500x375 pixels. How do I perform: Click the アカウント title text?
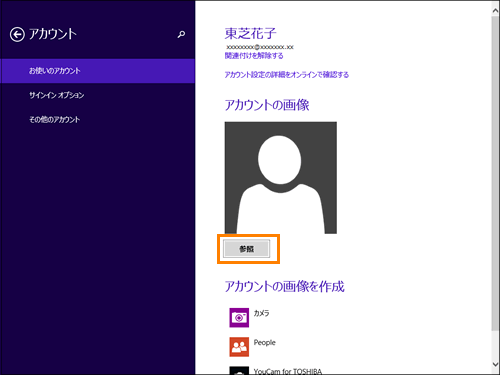tap(53, 34)
